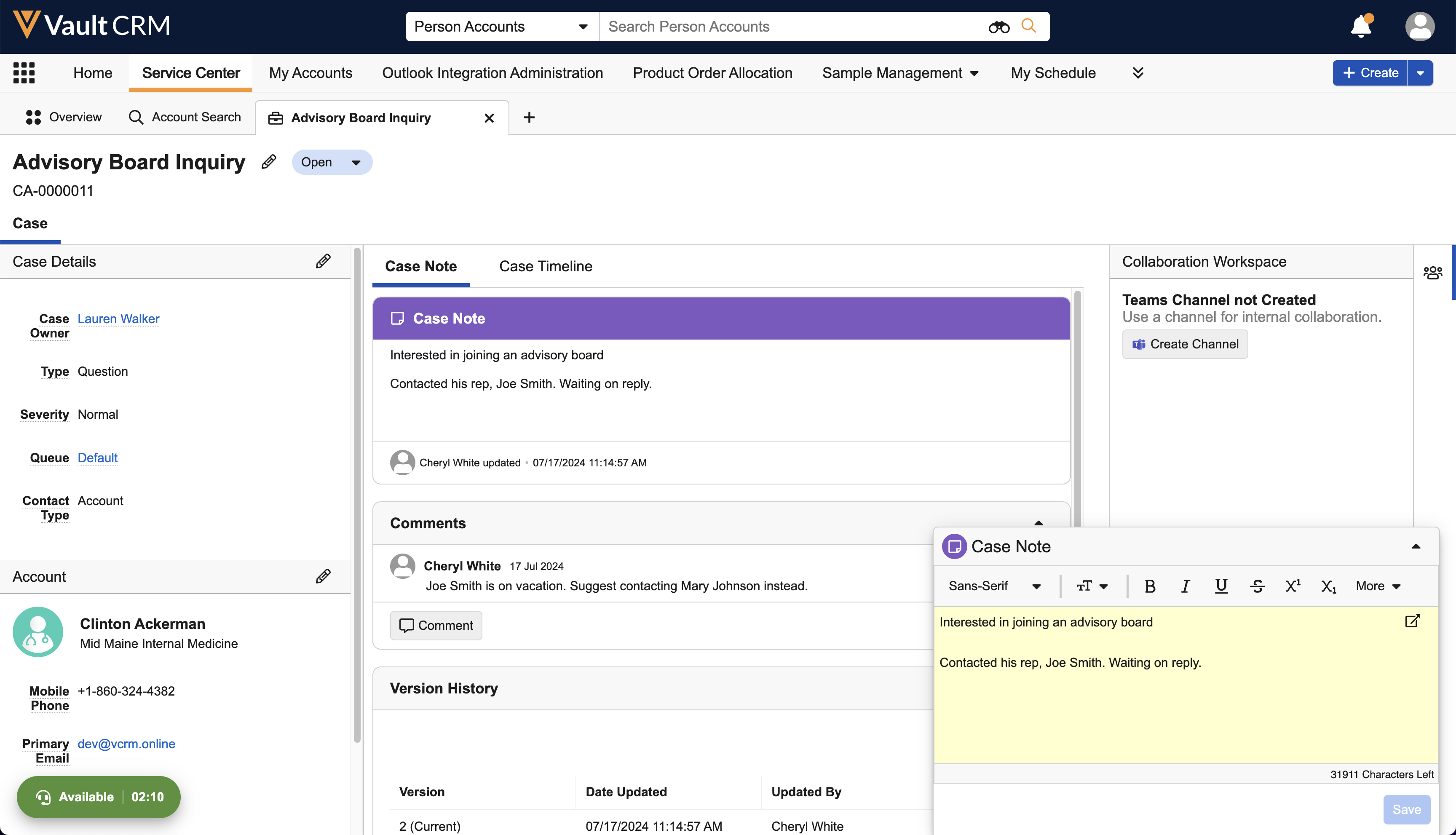This screenshot has width=1456, height=835.
Task: Click the notifications bell icon
Action: click(1360, 27)
